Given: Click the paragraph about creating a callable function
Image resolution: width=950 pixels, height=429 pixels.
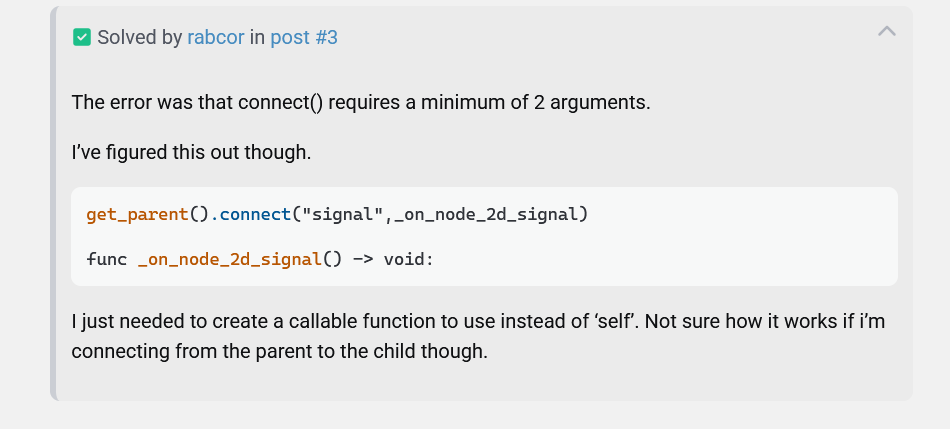Looking at the screenshot, I should pyautogui.click(x=478, y=323).
